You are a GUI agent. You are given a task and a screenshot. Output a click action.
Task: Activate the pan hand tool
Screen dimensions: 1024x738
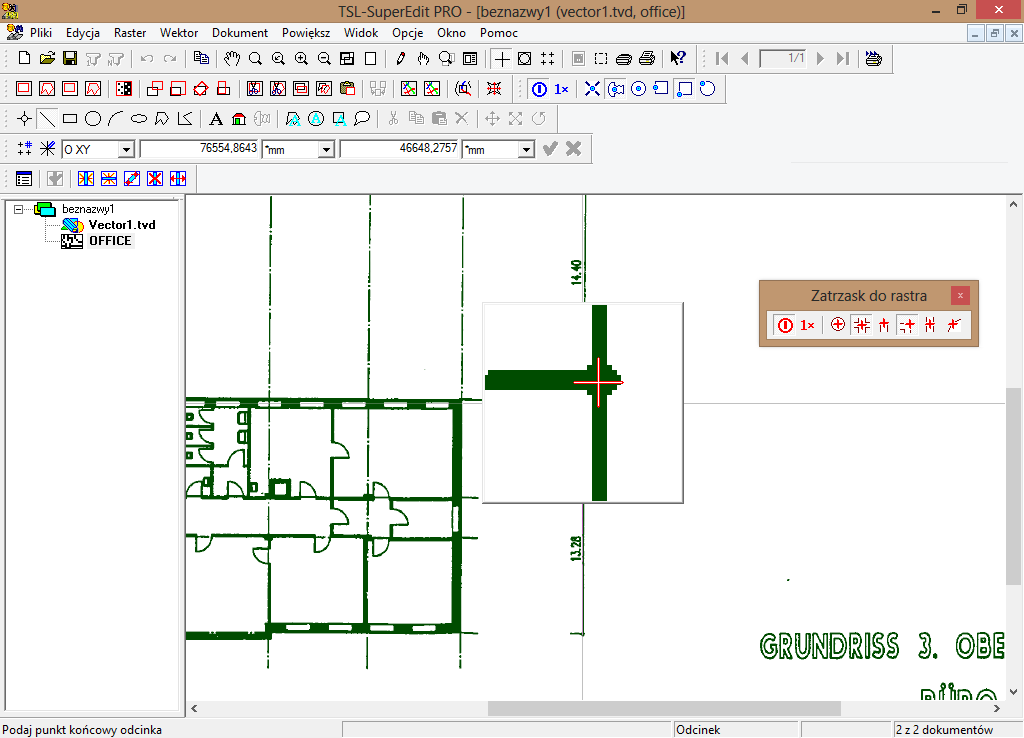232,58
